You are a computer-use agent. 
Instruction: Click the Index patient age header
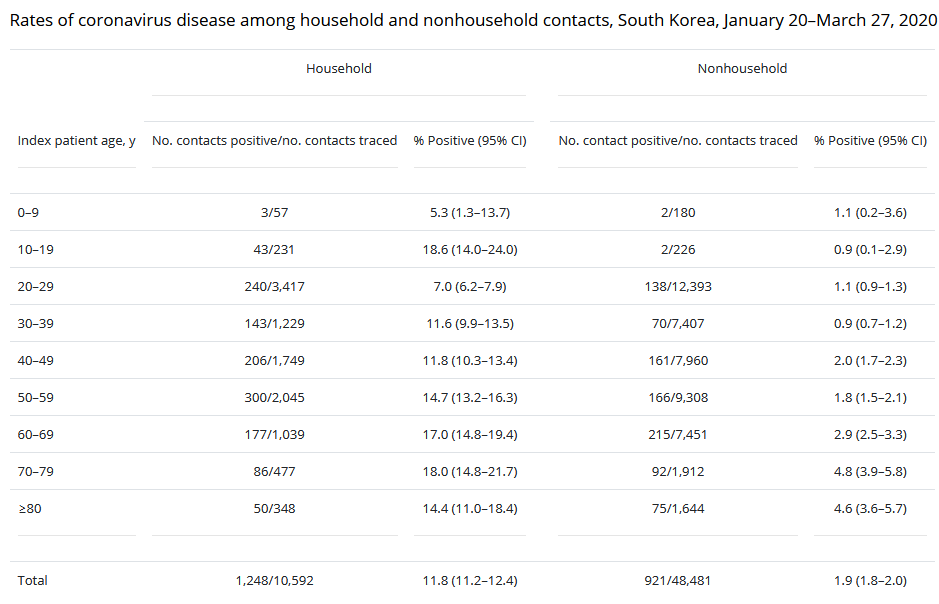[x=77, y=141]
